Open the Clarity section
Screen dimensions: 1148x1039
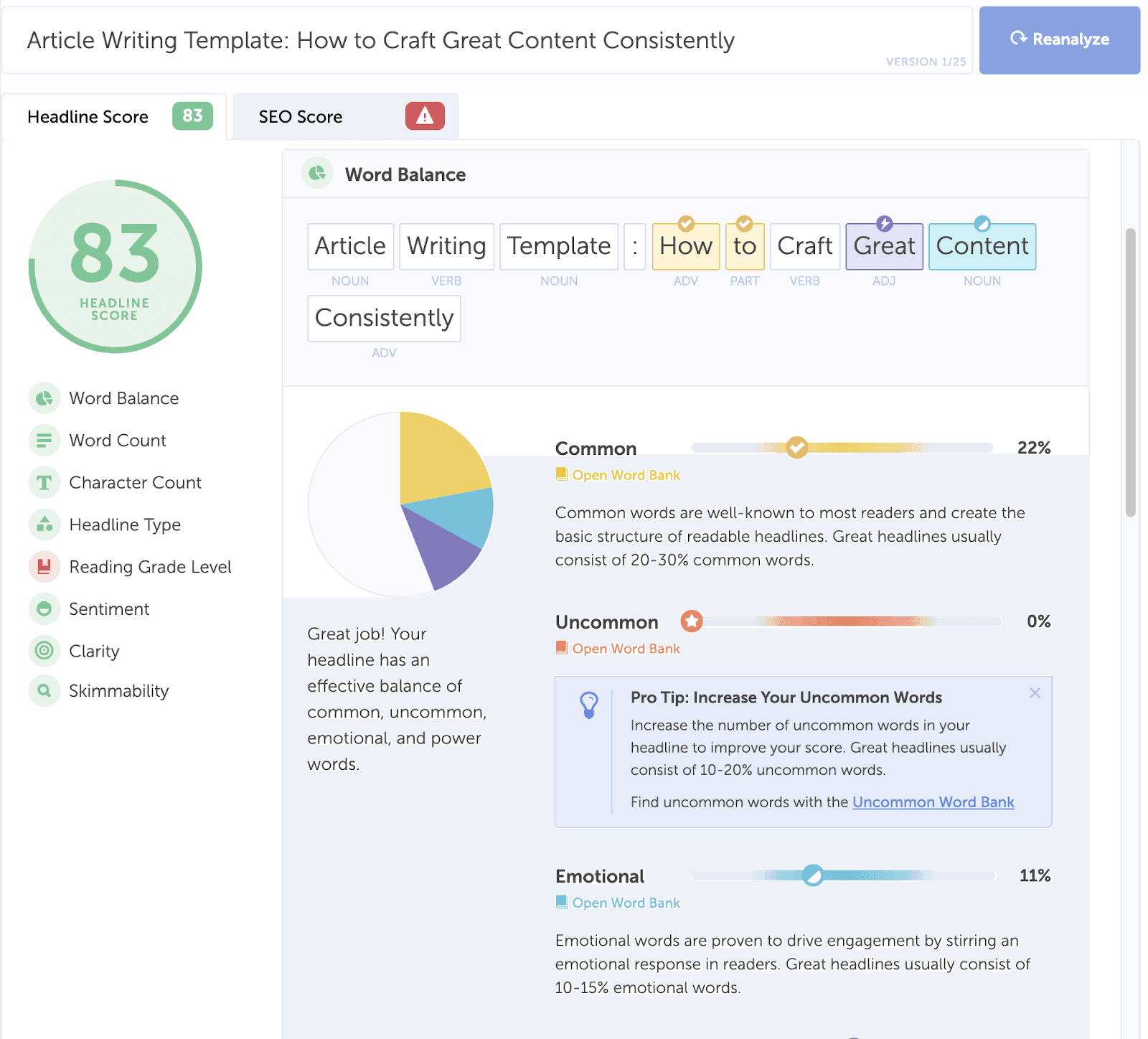[44, 651]
